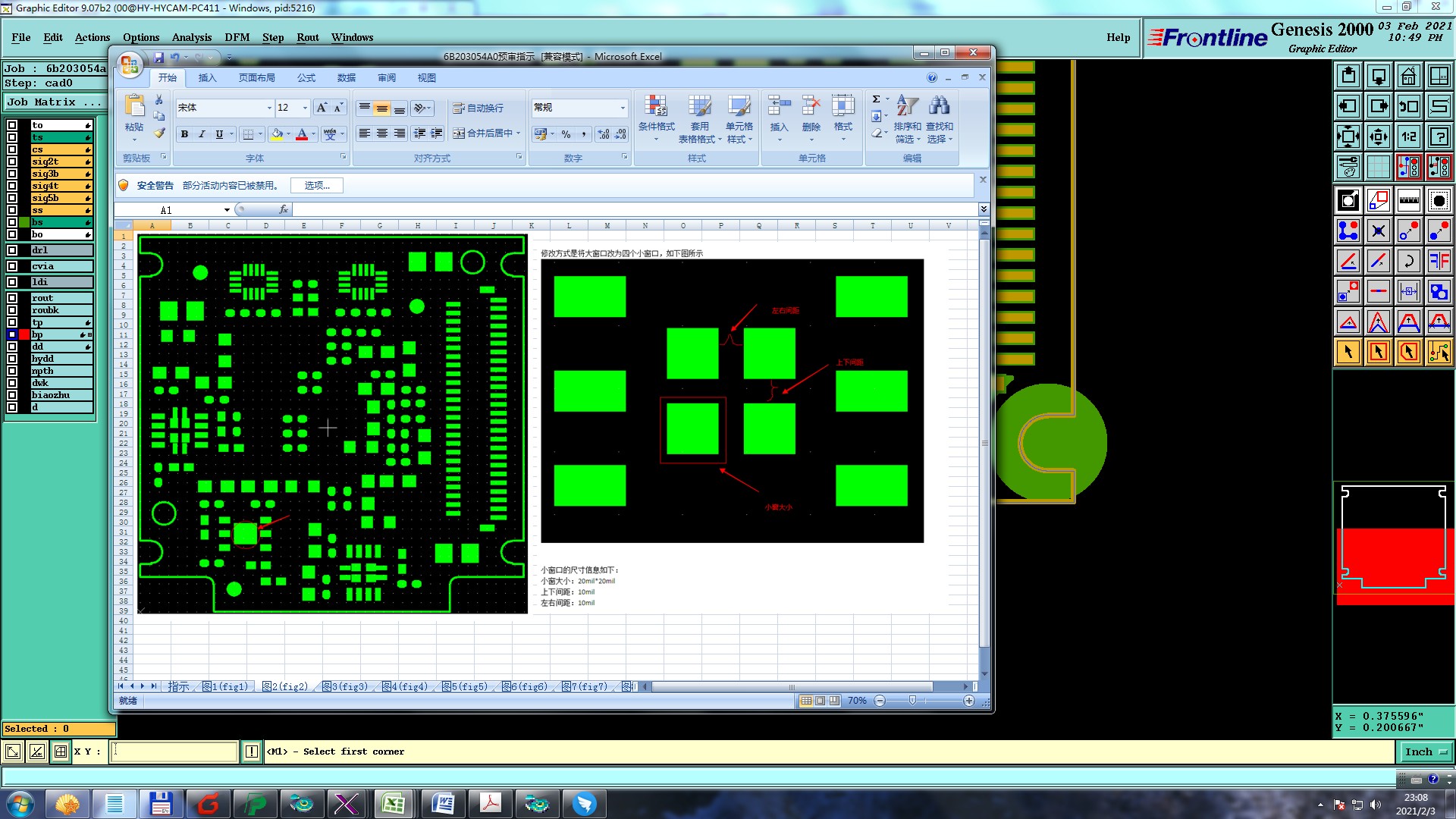This screenshot has height=819, width=1456.
Task: Open the font size dropdown
Action: 305,108
